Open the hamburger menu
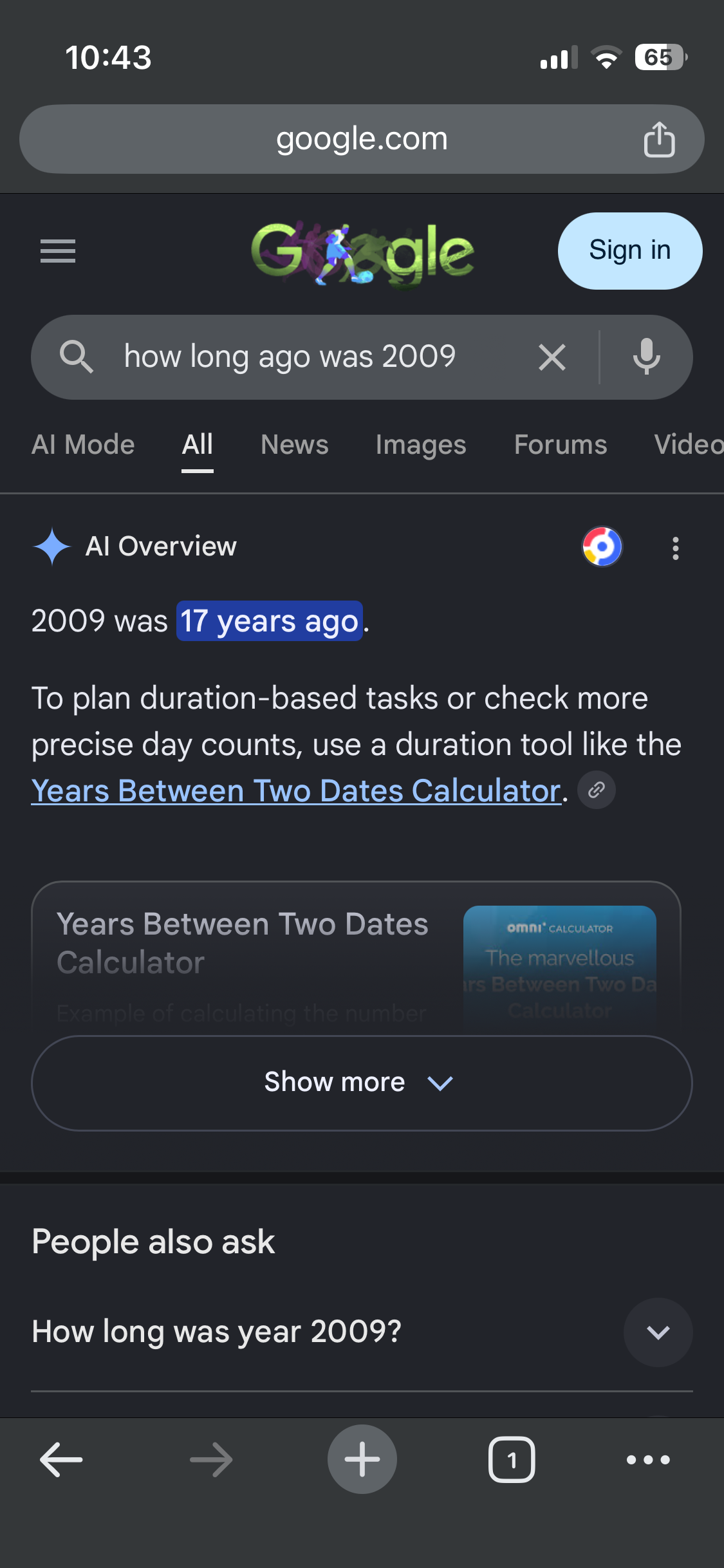The height and width of the screenshot is (1568, 724). 58,251
